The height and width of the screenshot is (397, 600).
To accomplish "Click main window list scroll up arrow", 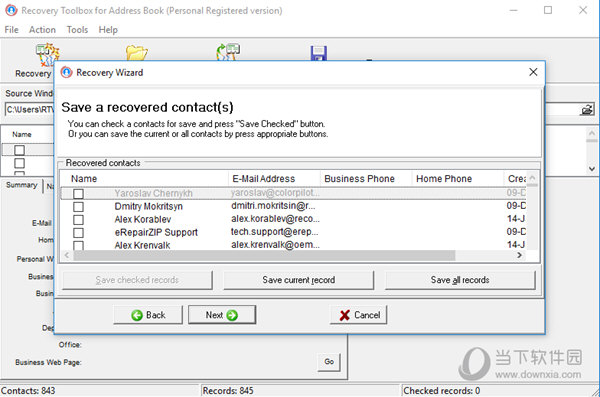I will pos(592,134).
